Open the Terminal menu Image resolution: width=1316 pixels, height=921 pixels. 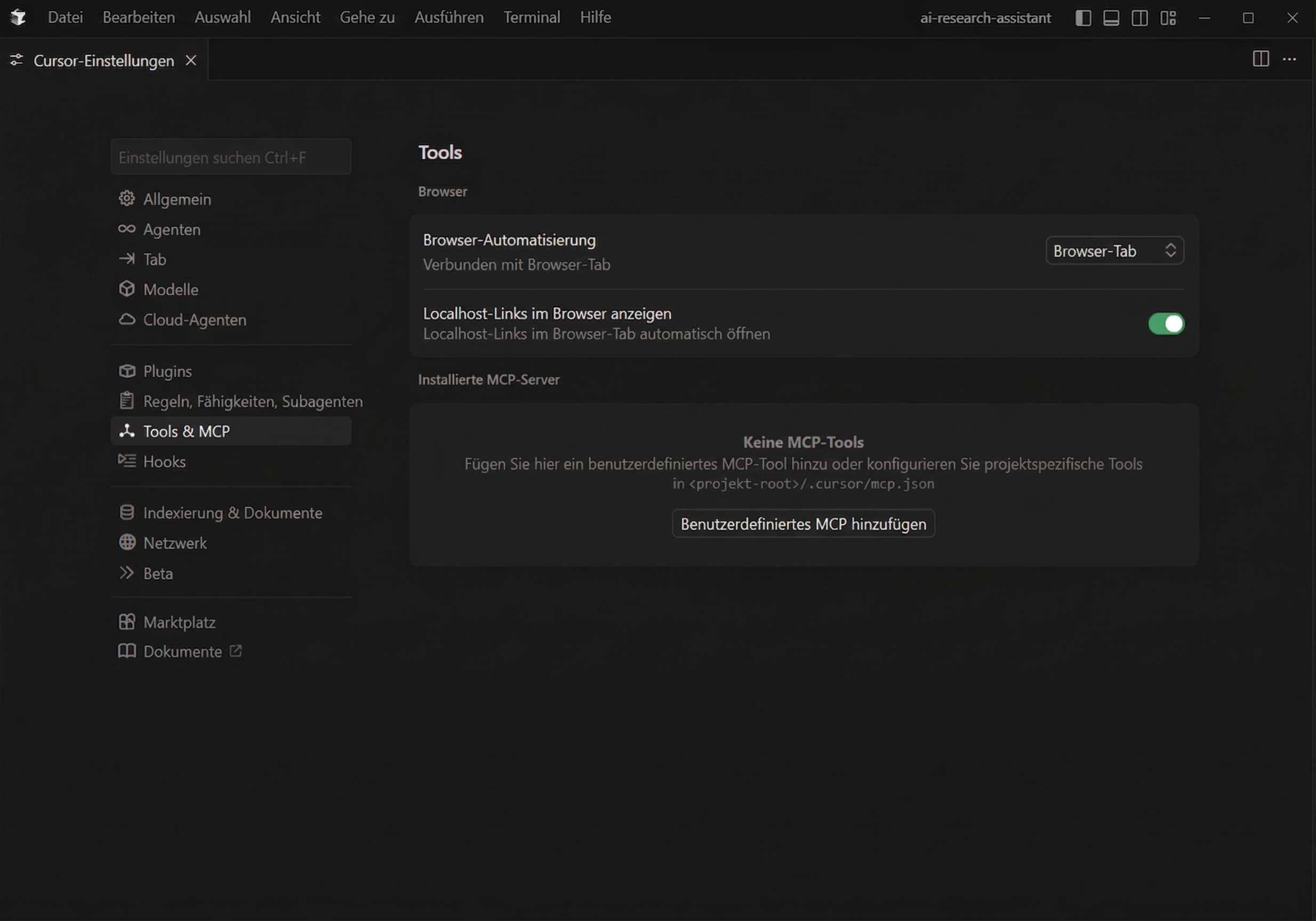coord(531,18)
